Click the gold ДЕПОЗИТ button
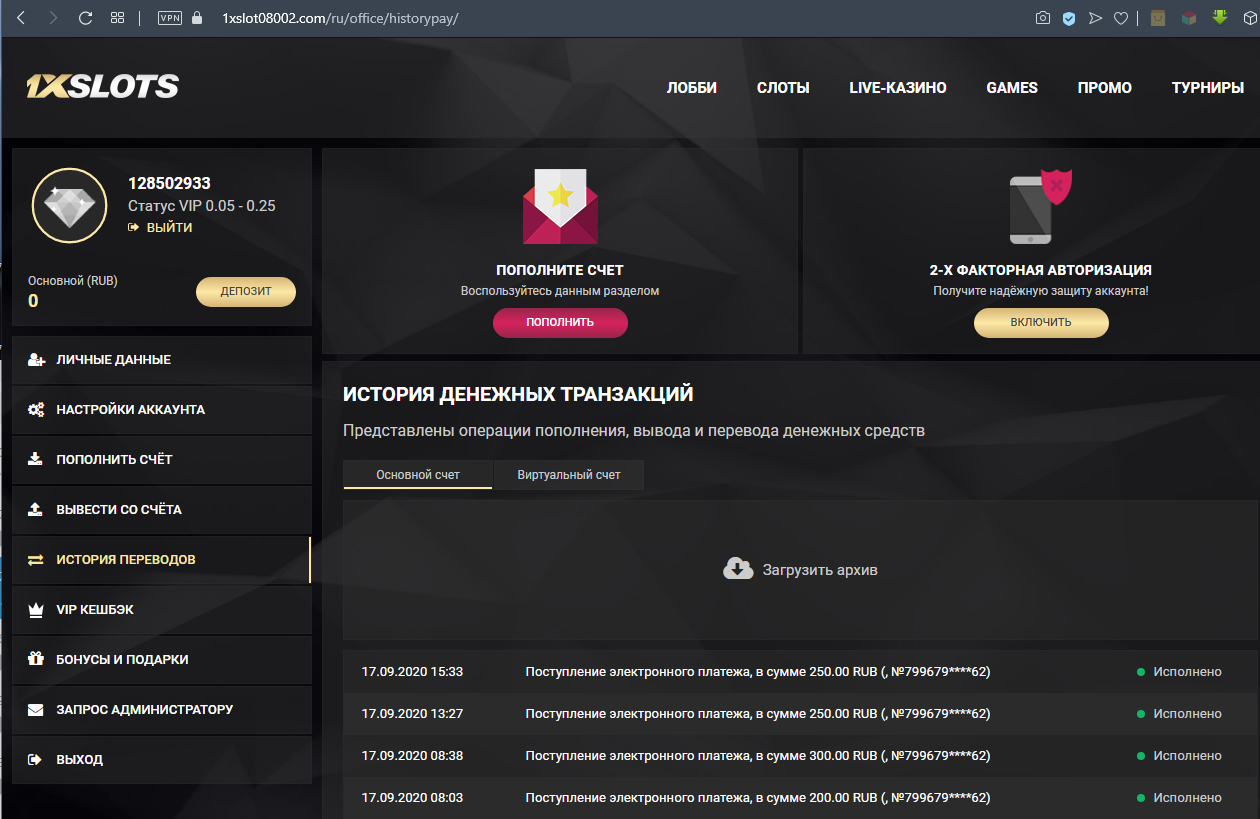Viewport: 1260px width, 819px height. (x=245, y=292)
